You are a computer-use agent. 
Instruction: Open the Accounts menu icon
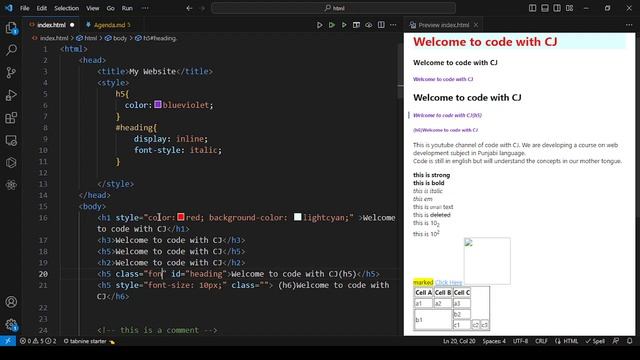coord(11,302)
